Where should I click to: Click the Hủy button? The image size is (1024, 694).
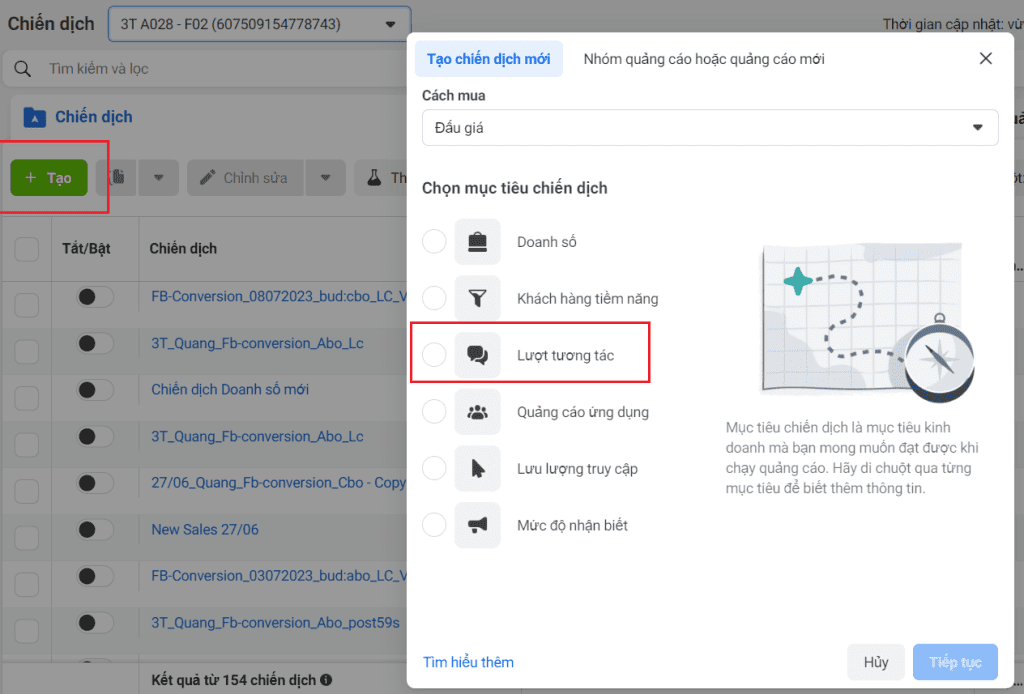pos(876,662)
